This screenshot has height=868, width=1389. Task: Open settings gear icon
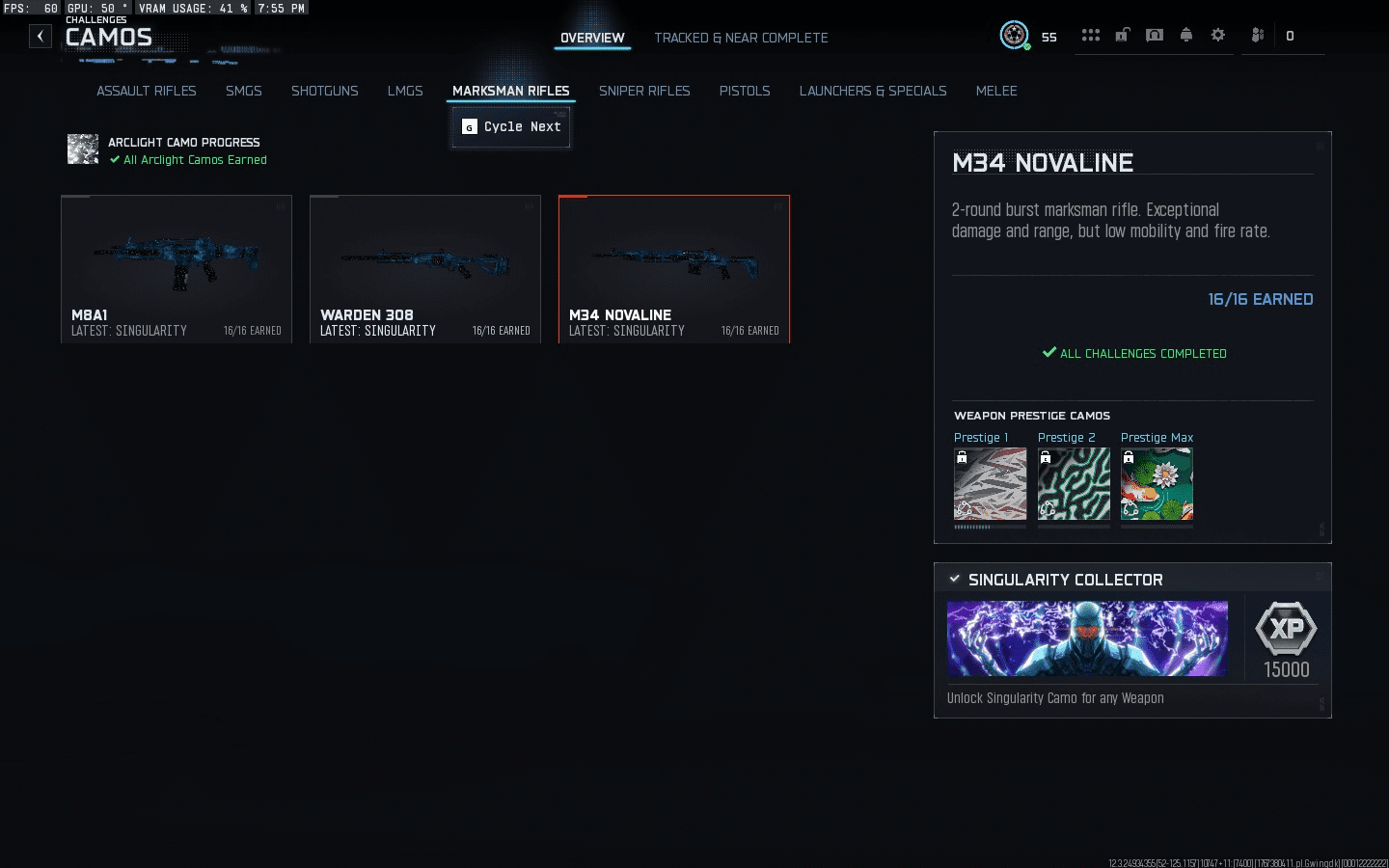[1218, 36]
